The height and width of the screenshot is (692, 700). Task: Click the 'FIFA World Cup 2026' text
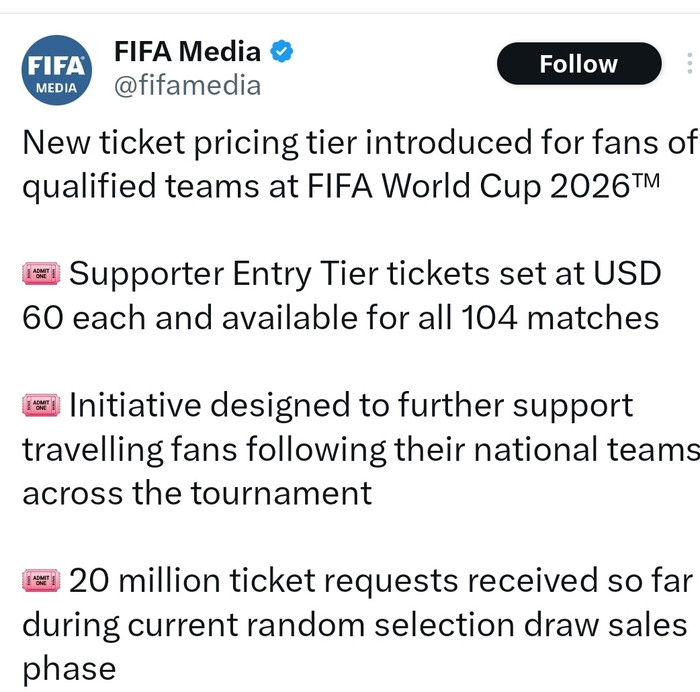479,186
